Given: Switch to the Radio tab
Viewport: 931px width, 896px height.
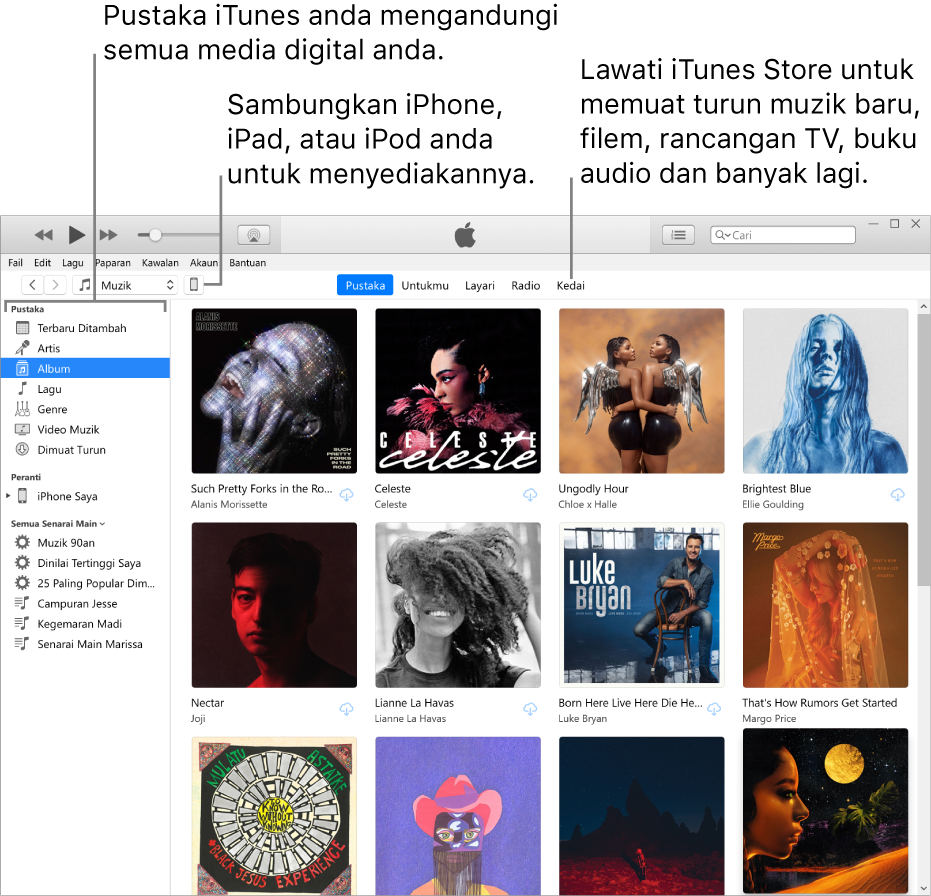Looking at the screenshot, I should coord(525,285).
